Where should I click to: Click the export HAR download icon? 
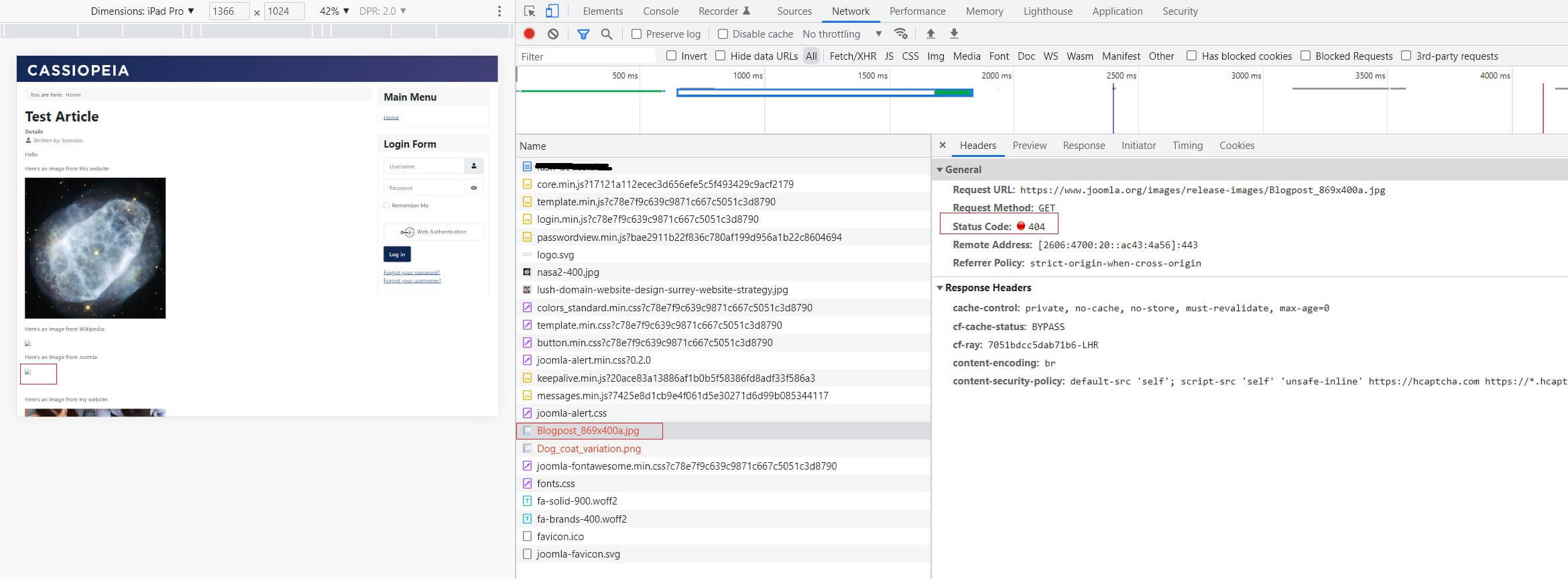(954, 34)
